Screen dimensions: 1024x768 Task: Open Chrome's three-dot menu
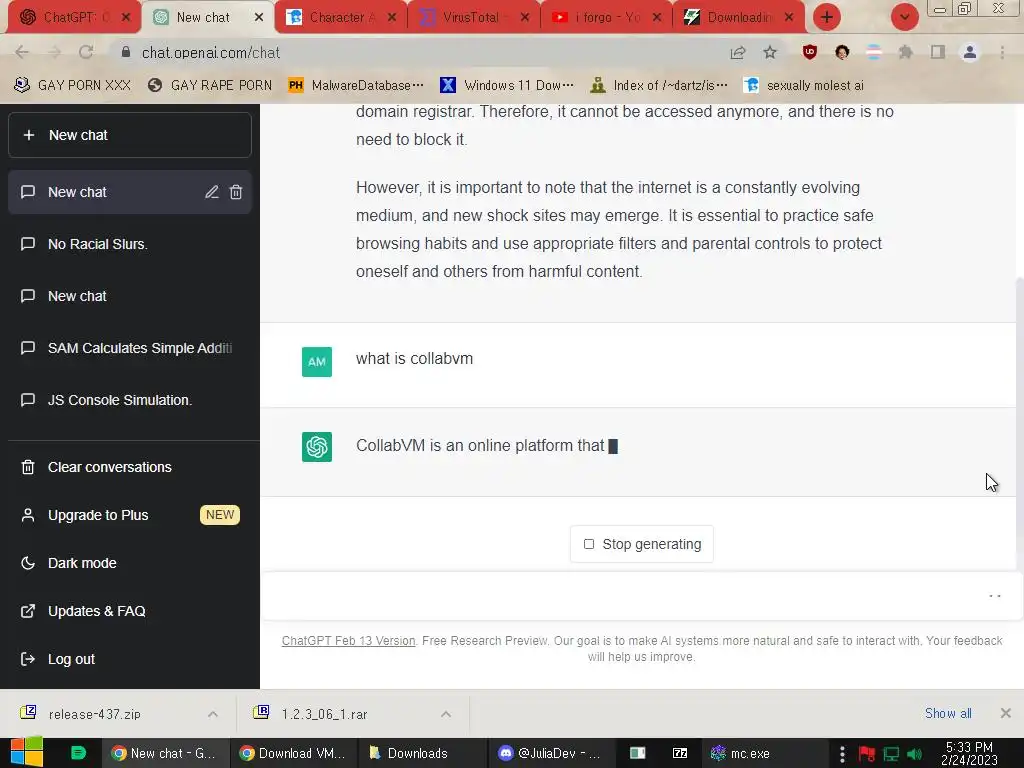(x=1002, y=52)
